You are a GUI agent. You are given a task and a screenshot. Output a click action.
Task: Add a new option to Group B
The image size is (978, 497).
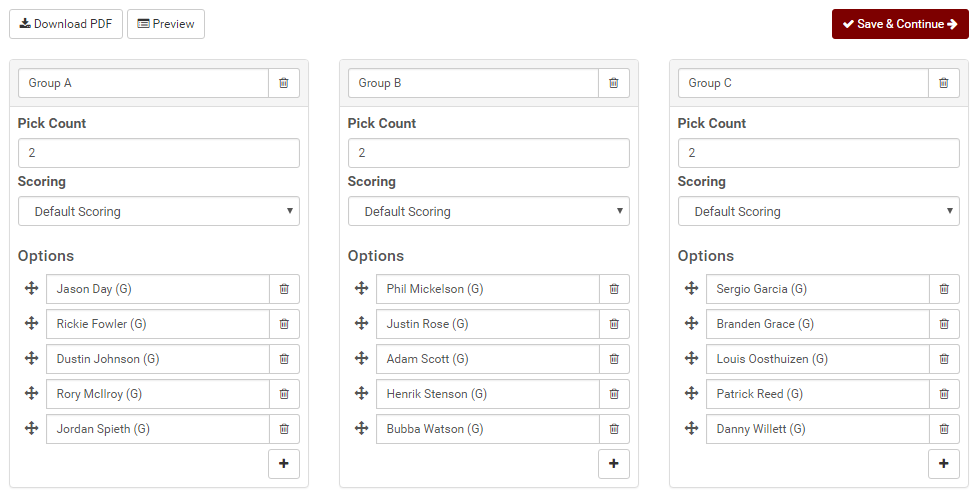[614, 464]
